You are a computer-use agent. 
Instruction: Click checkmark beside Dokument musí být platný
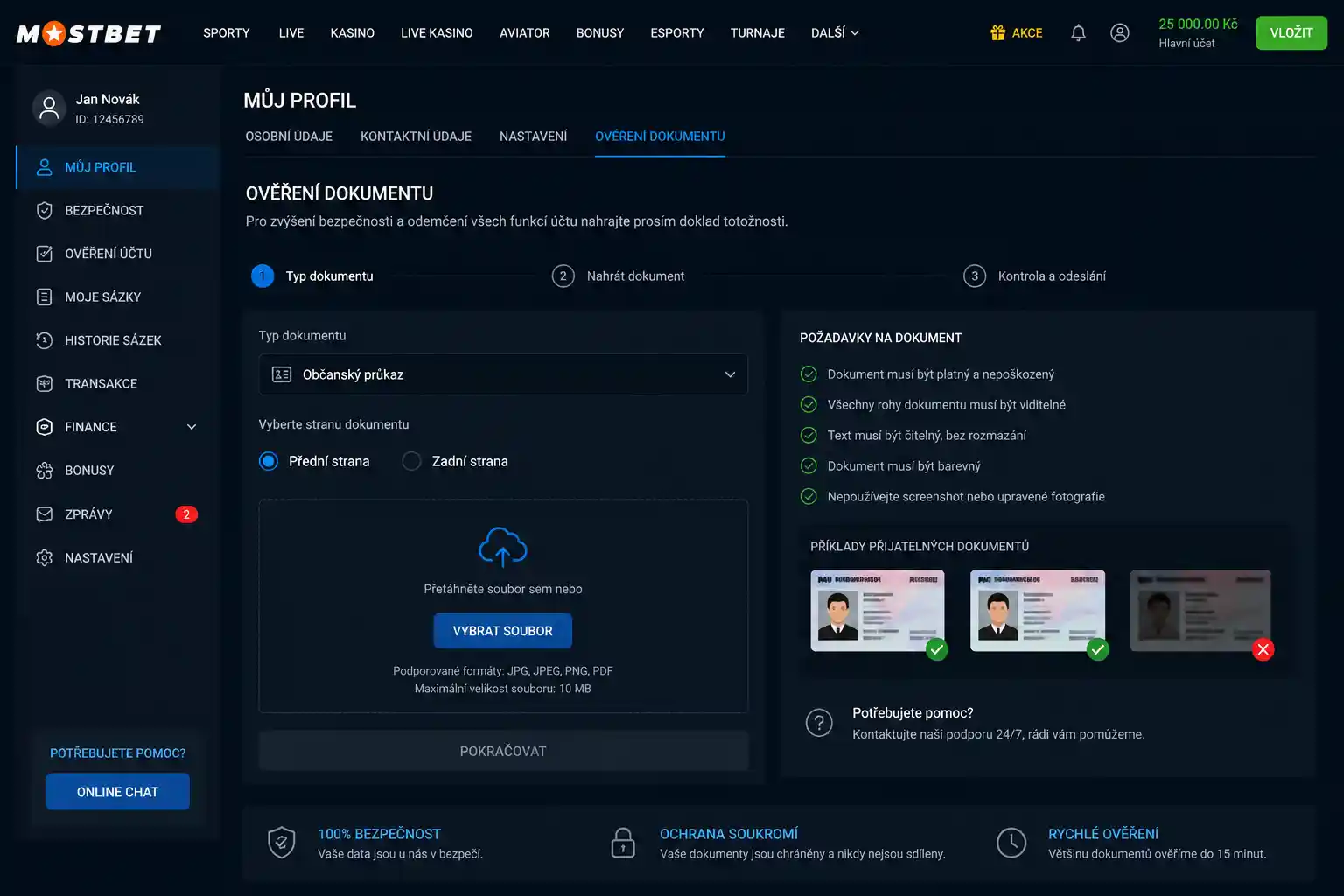[x=808, y=374]
